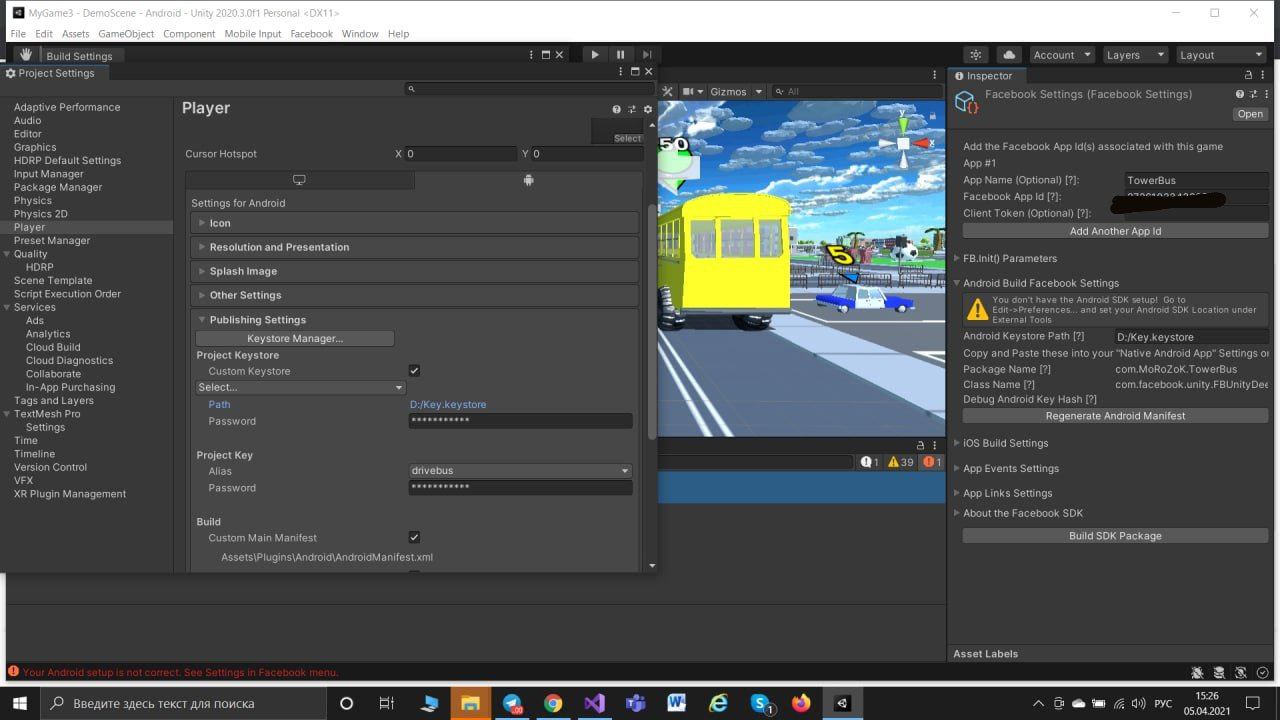This screenshot has height=720, width=1280.
Task: Toggle the Custom Main Manifest checkbox
Action: (x=414, y=538)
